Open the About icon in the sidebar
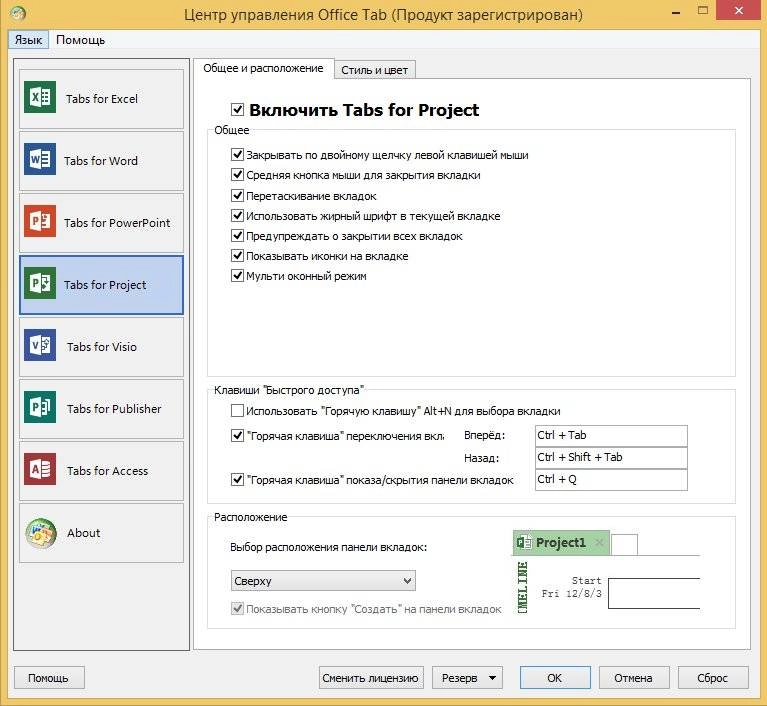 pyautogui.click(x=41, y=533)
